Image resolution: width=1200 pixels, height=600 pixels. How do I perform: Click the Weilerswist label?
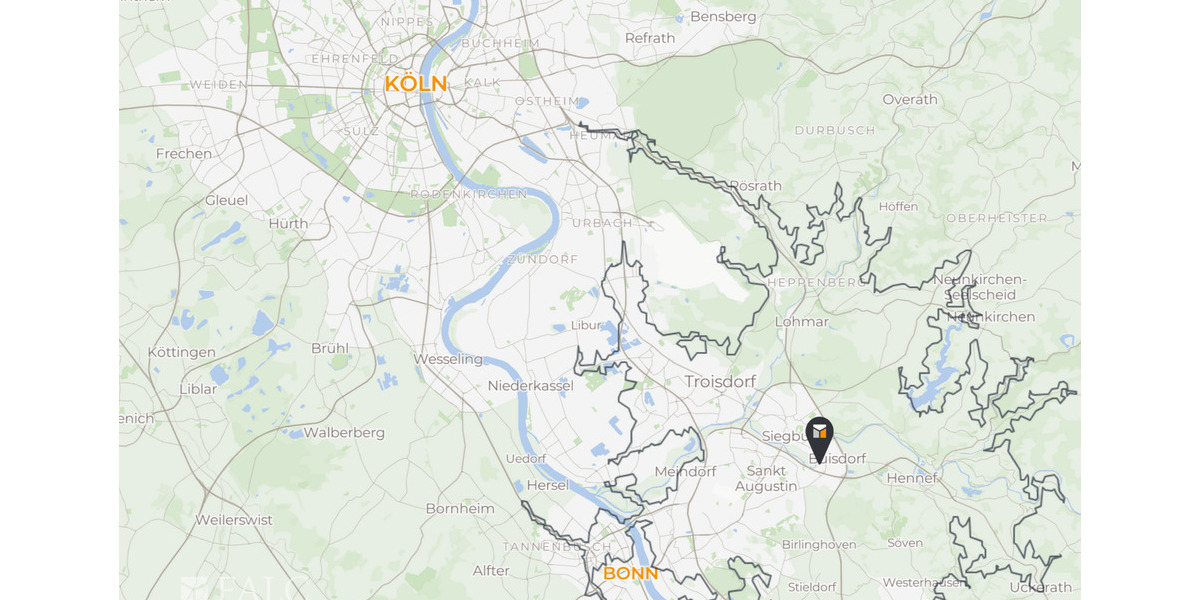234,521
